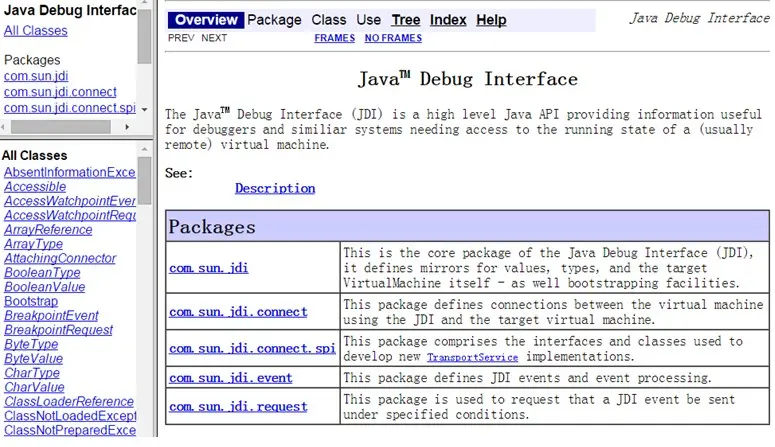Open the Tree navigation link
Viewport: 775px width, 447px height.
(x=406, y=20)
